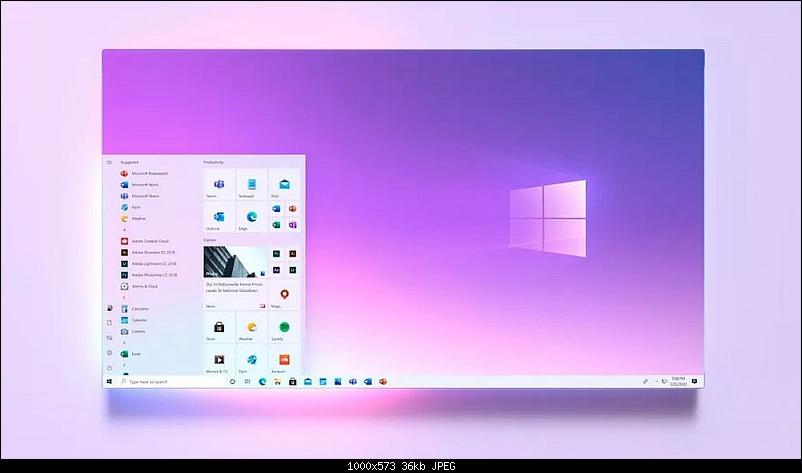
Task: Click the Spotify tile
Action: coord(284,327)
